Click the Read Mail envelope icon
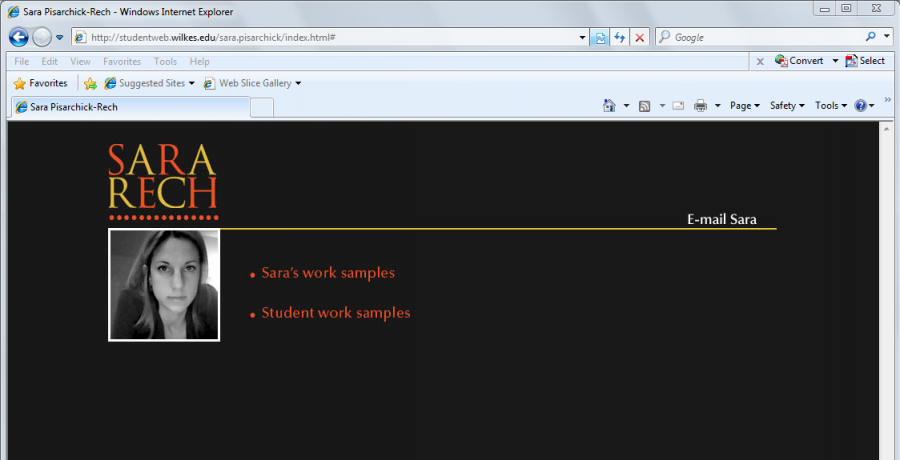Screen dimensions: 900x460 pos(678,106)
